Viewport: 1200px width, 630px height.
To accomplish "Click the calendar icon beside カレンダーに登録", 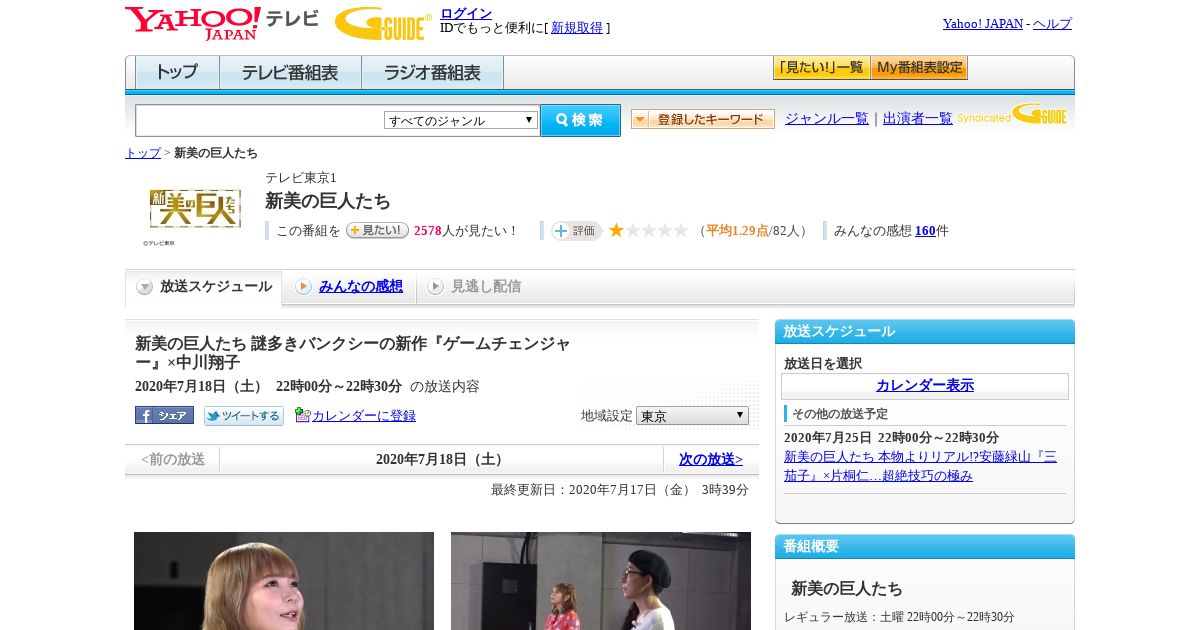I will click(303, 415).
